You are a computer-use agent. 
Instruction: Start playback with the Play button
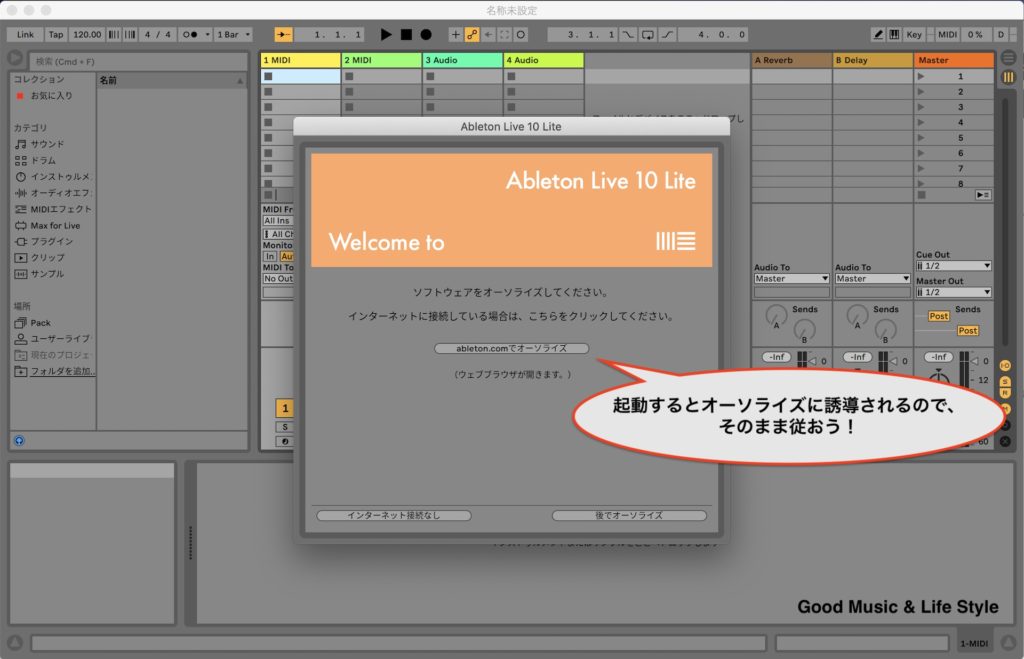point(386,35)
